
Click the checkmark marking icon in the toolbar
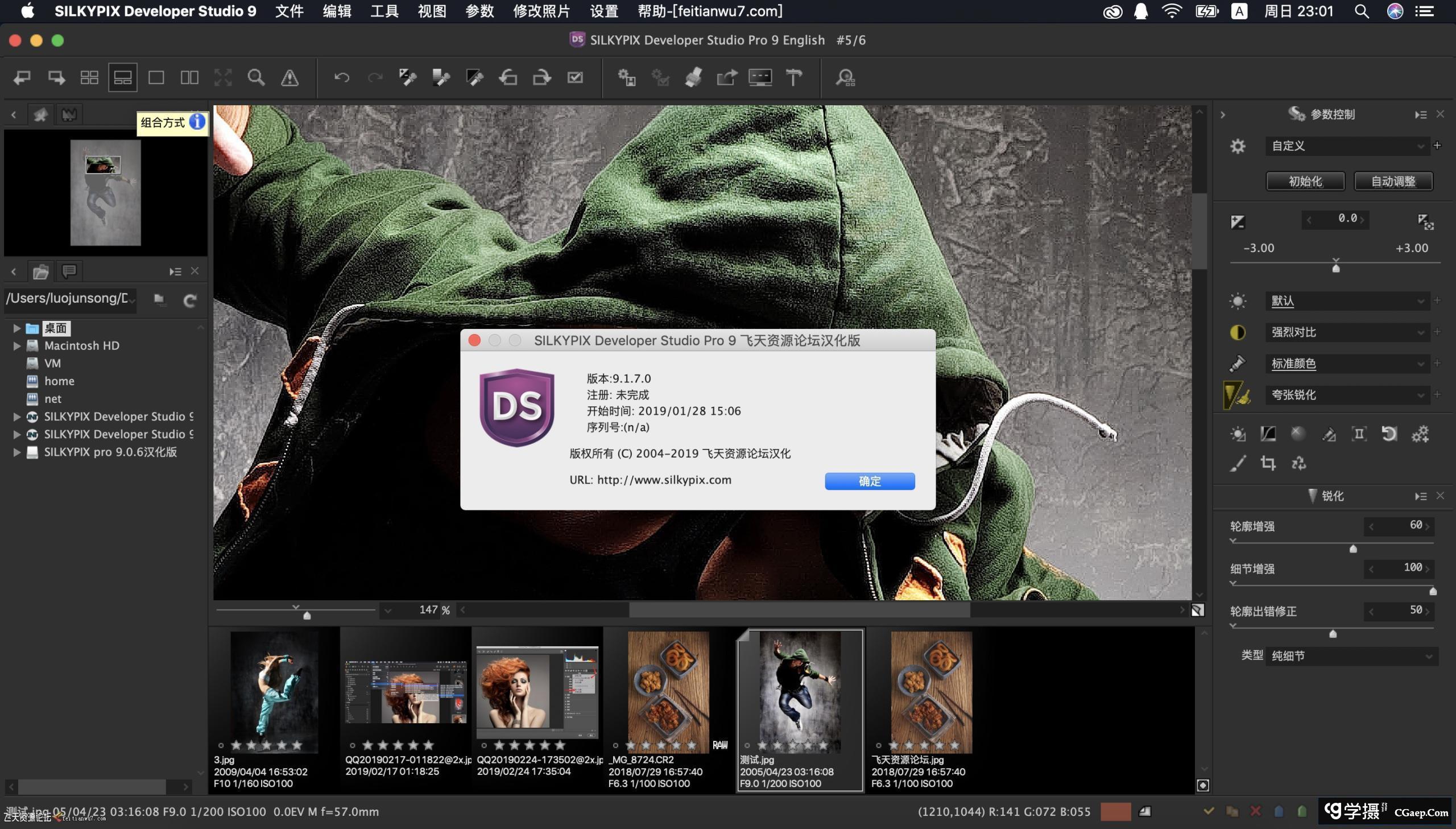(576, 77)
